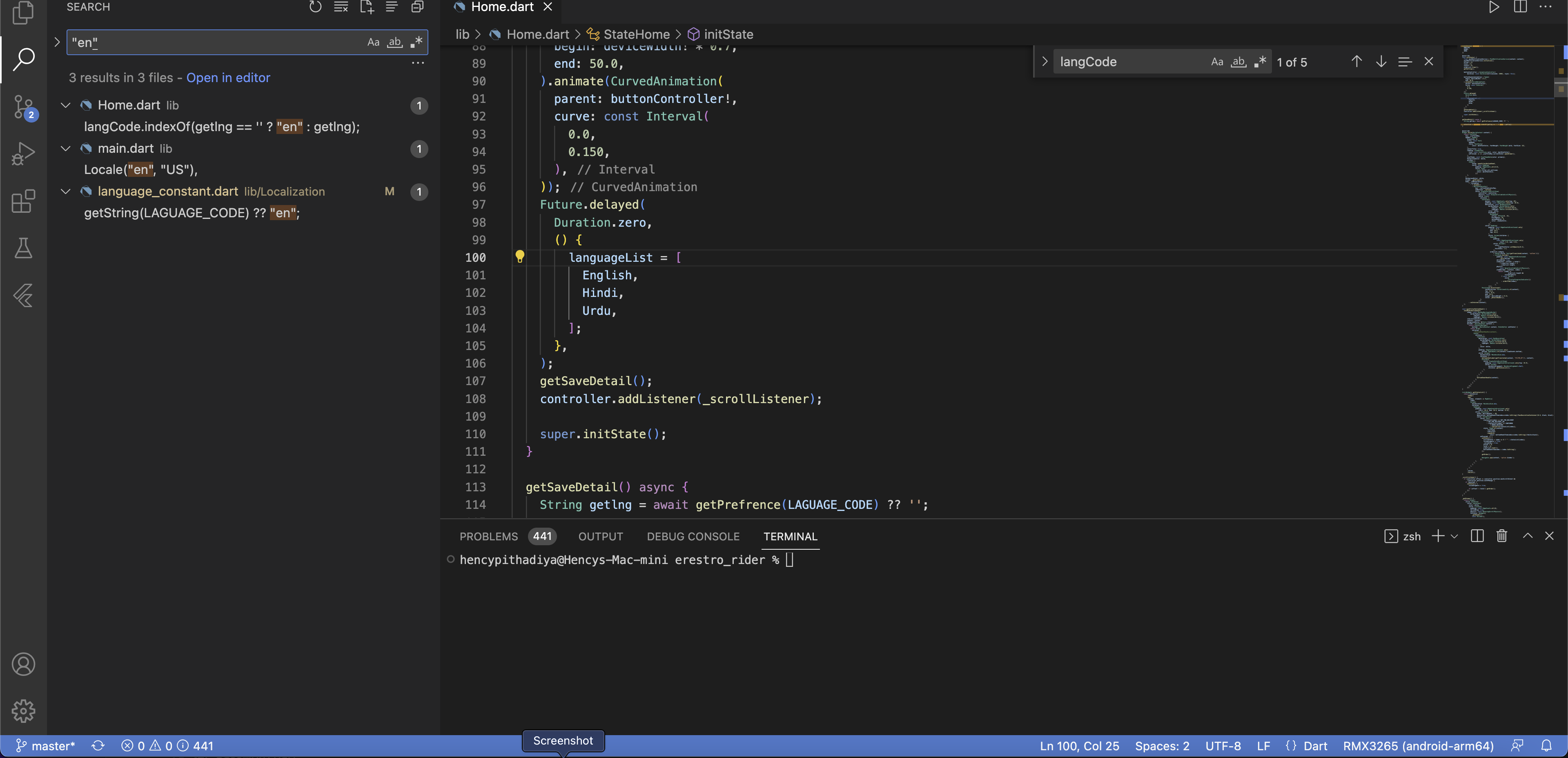Open errors and warnings count in status bar
This screenshot has height=758, width=1568.
(167, 746)
